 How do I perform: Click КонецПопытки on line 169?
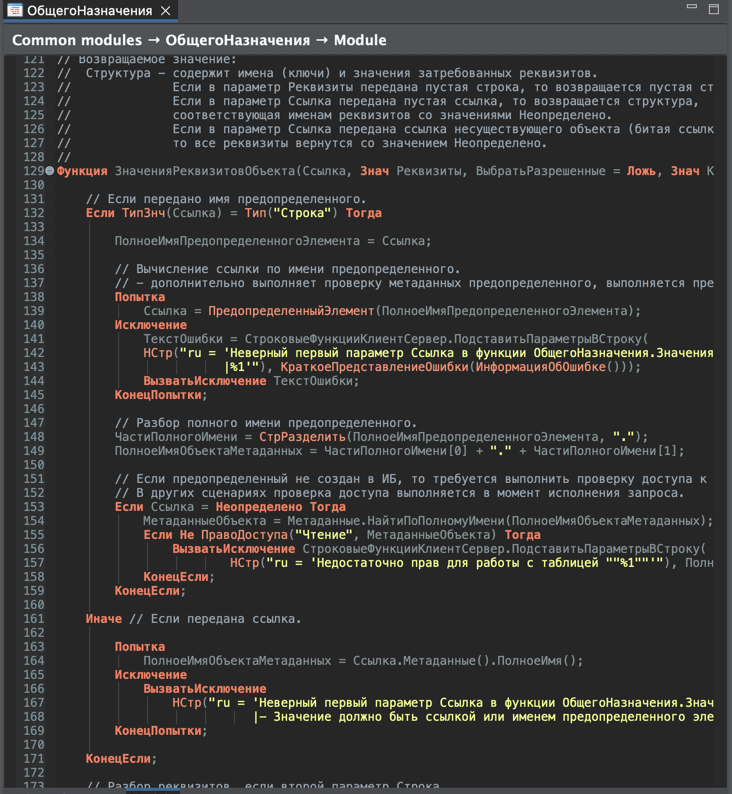pyautogui.click(x=158, y=731)
